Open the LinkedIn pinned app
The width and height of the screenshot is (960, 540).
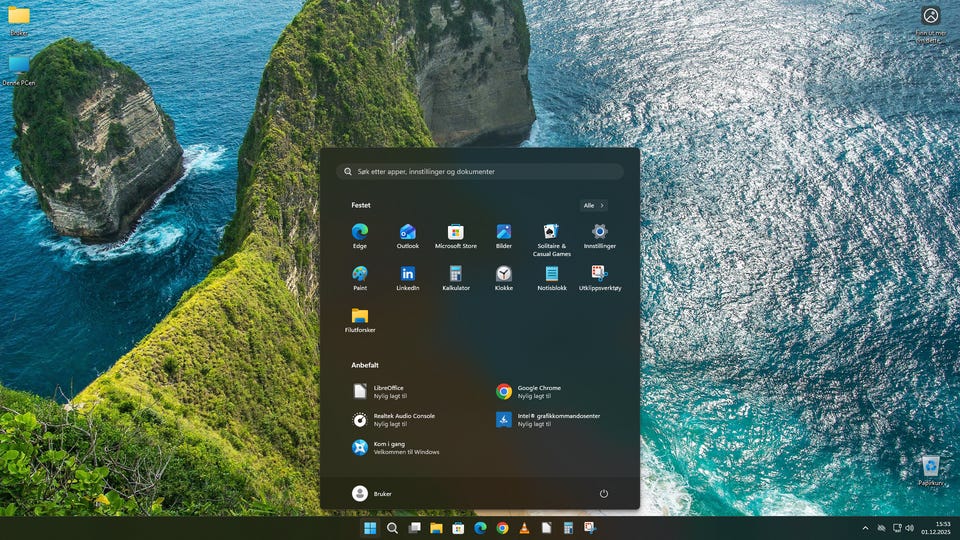408,278
